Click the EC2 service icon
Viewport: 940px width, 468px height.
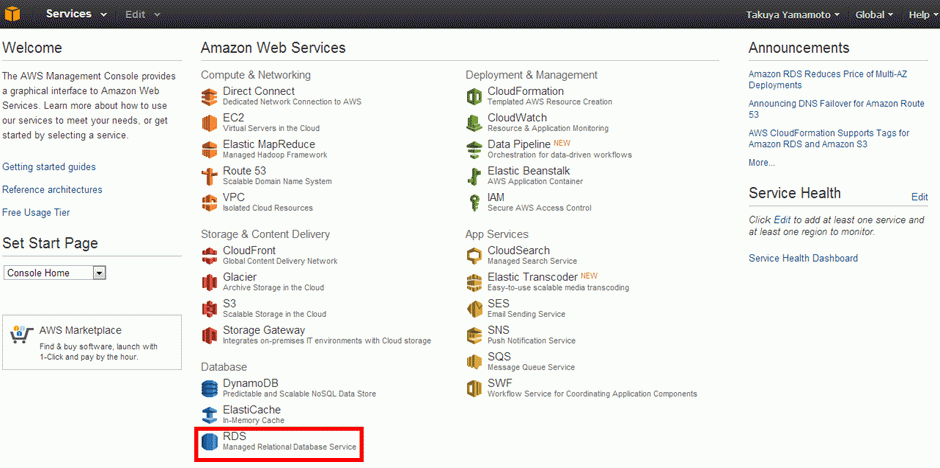tap(209, 122)
